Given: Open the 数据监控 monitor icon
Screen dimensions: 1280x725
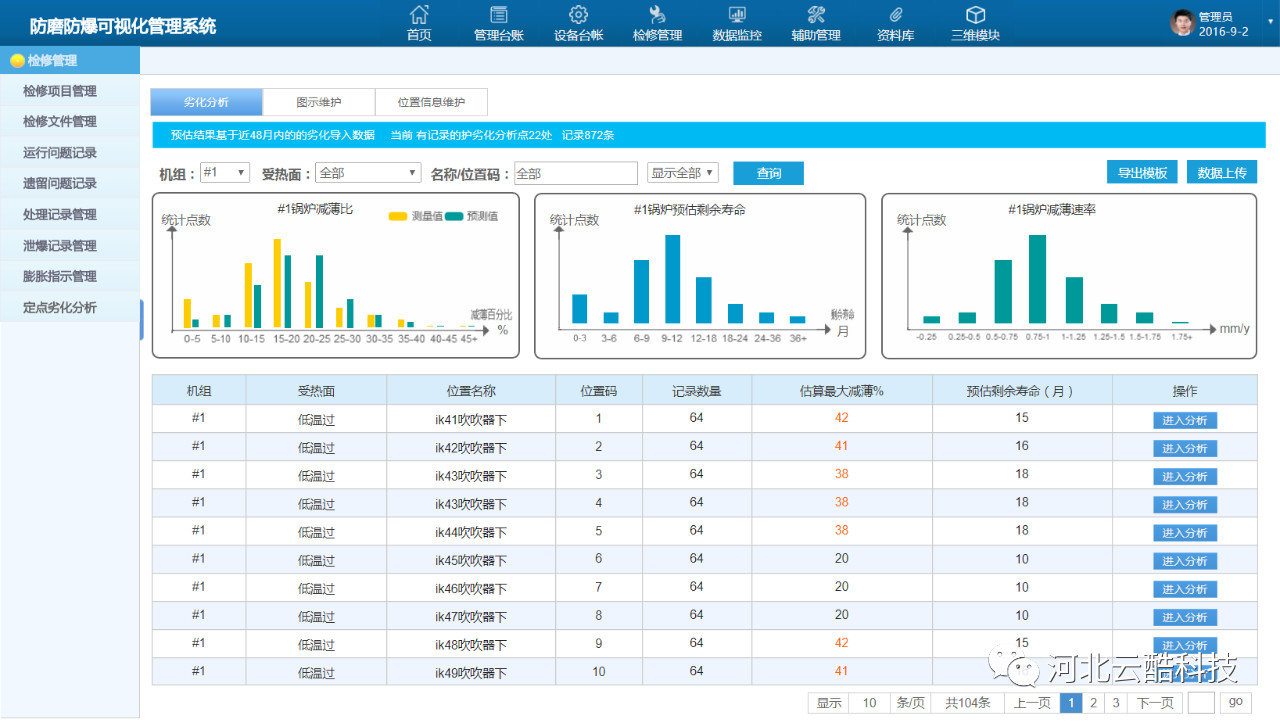Looking at the screenshot, I should tap(737, 15).
